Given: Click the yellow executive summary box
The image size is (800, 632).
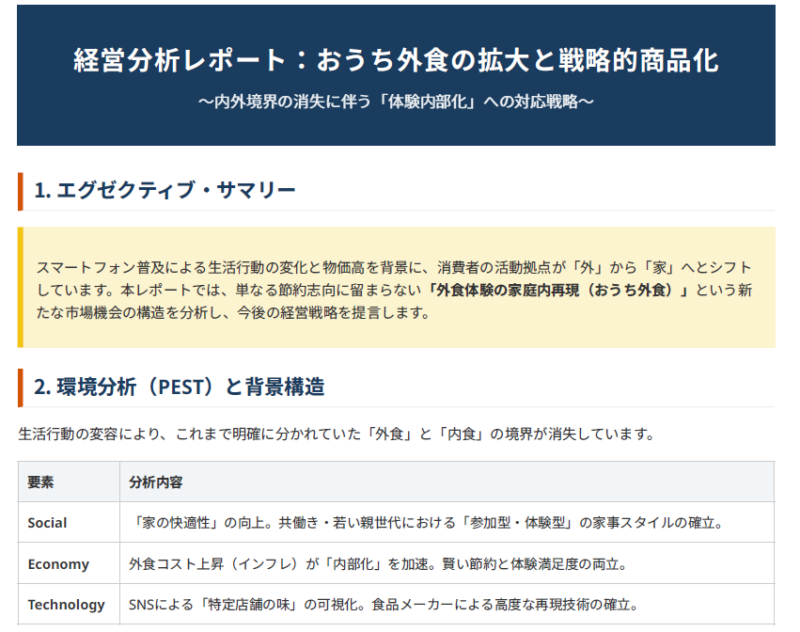Looking at the screenshot, I should coord(396,287).
